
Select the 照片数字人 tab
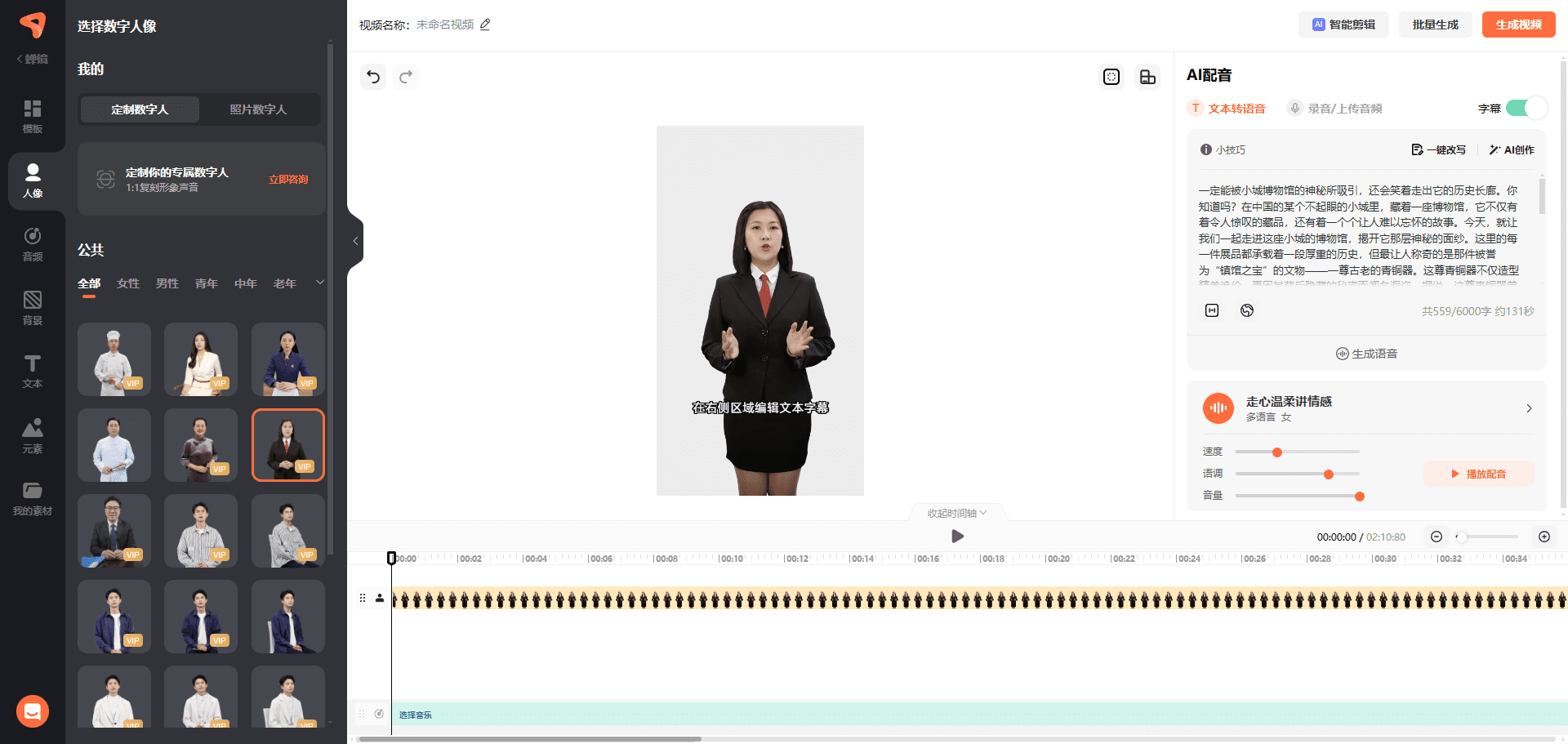tap(258, 109)
